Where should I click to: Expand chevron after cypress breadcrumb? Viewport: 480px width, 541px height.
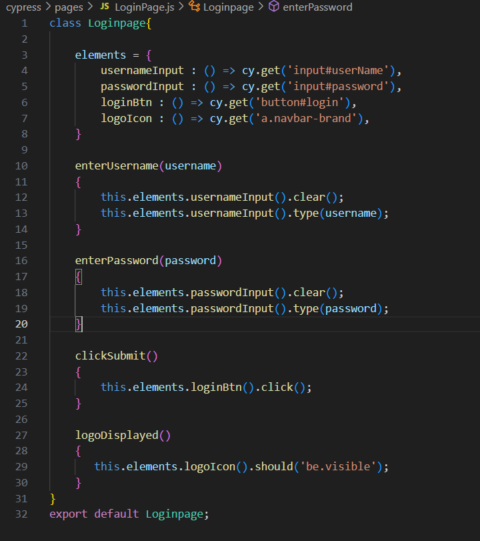click(x=48, y=6)
